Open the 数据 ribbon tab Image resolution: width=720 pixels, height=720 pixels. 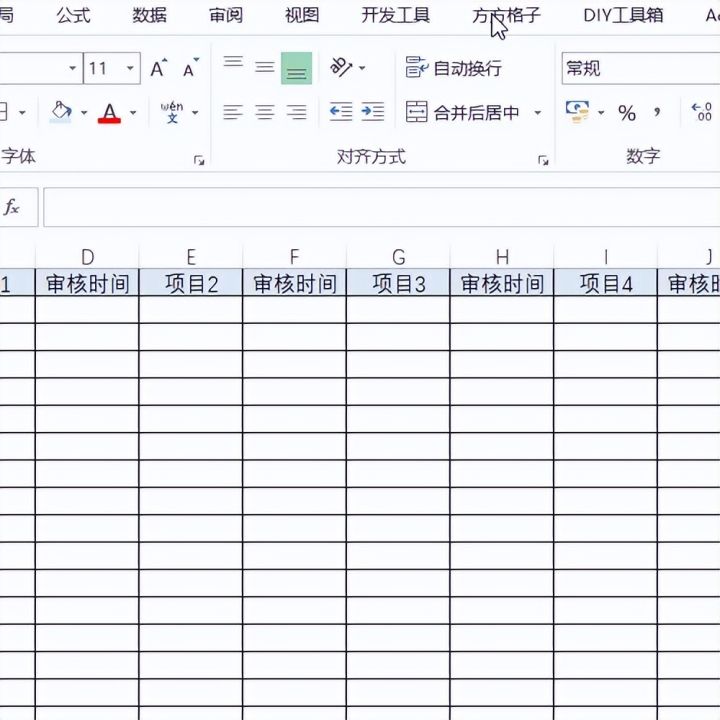point(150,16)
